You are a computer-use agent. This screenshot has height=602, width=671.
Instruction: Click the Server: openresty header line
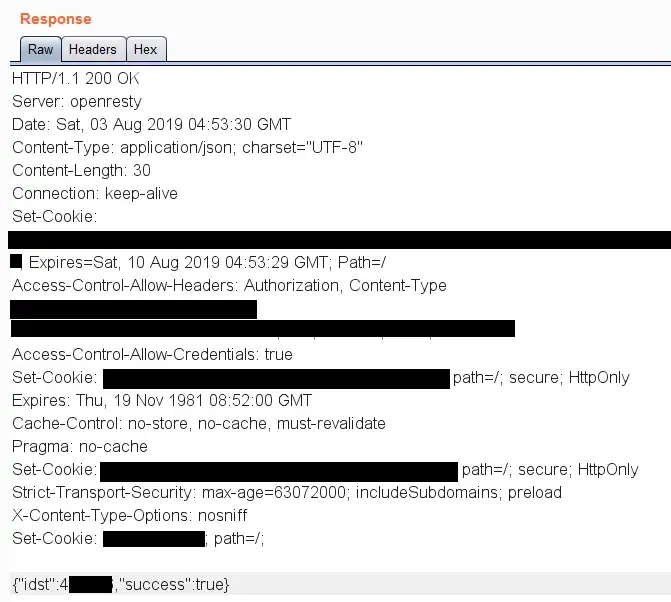77,102
